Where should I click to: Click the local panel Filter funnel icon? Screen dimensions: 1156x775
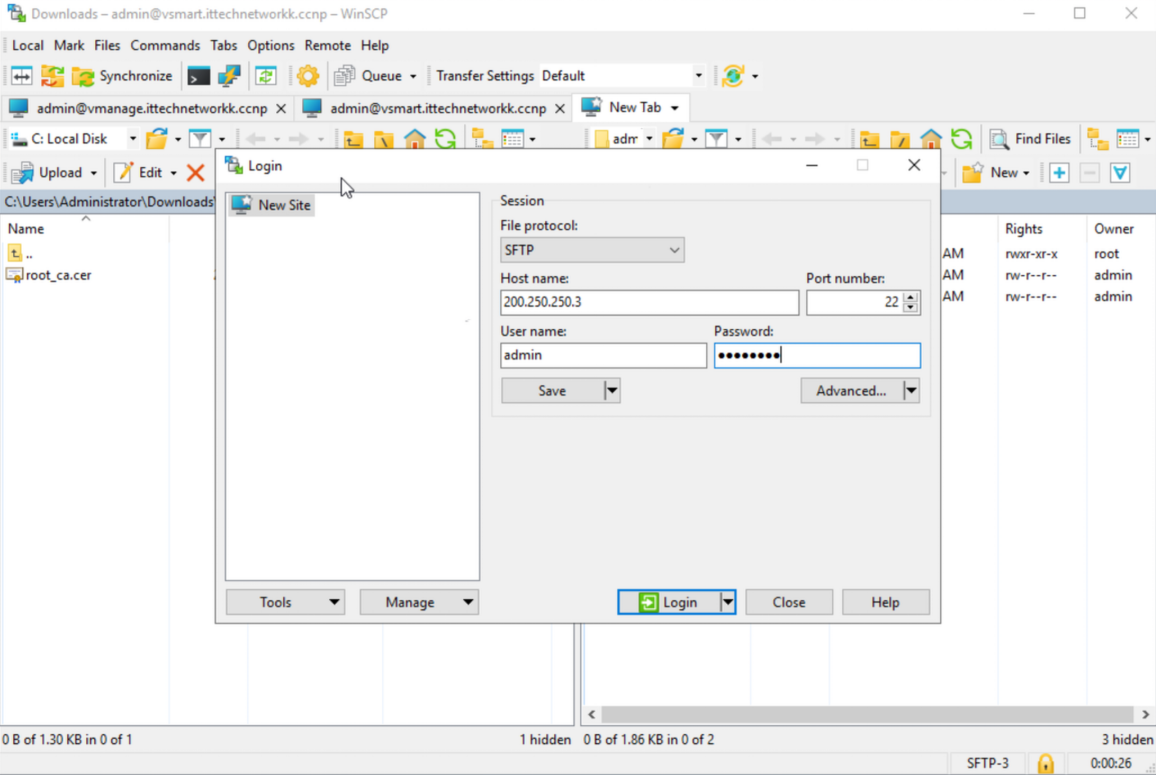(200, 139)
